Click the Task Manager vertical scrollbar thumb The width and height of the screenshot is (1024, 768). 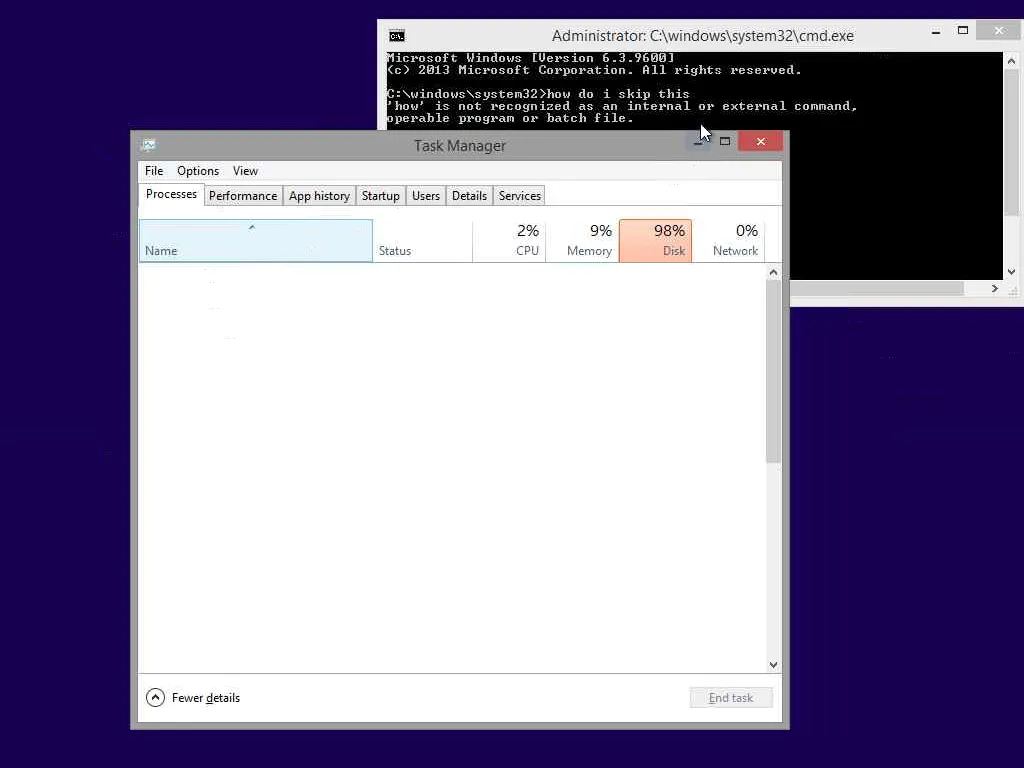tap(773, 372)
